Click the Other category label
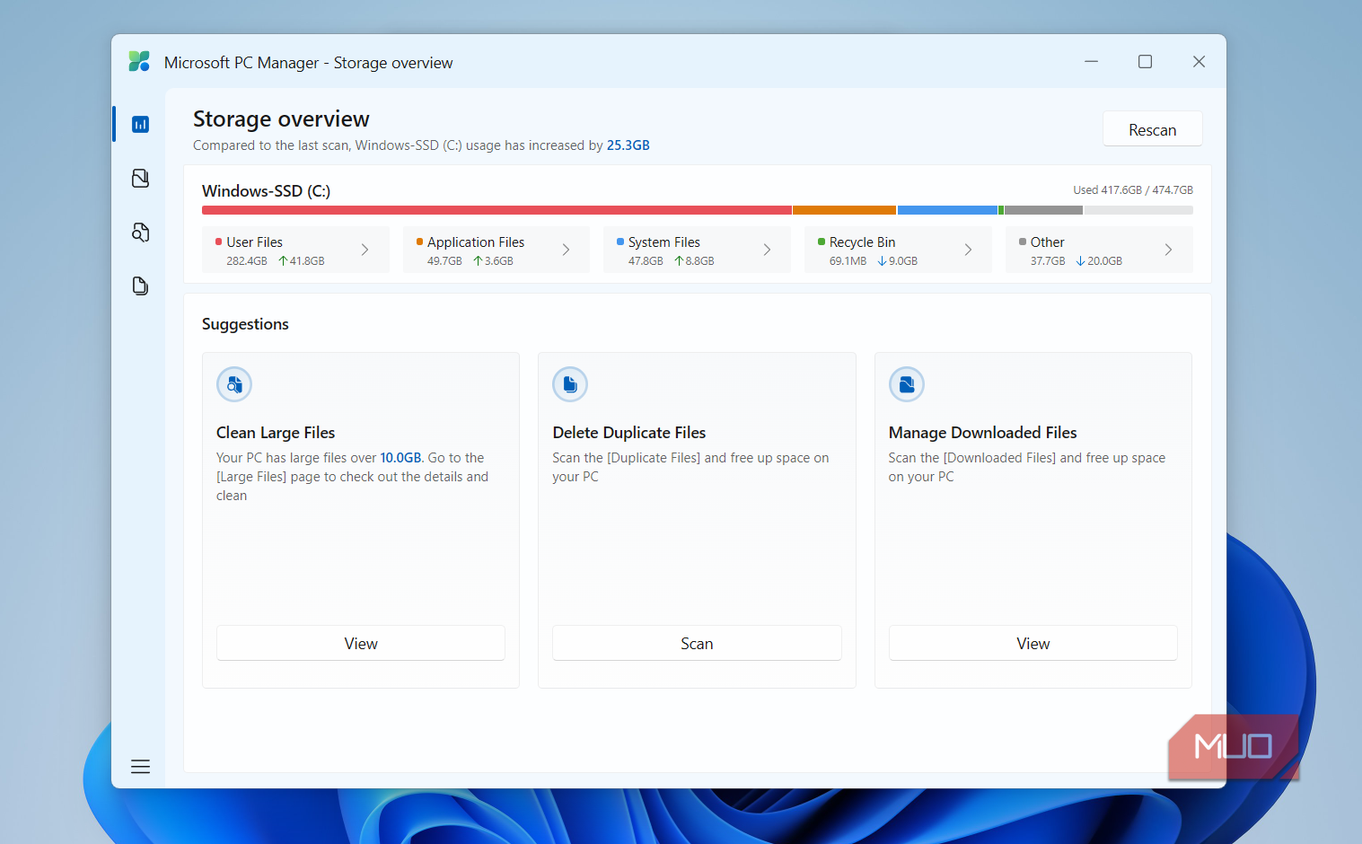Image resolution: width=1362 pixels, height=844 pixels. pyautogui.click(x=1047, y=242)
